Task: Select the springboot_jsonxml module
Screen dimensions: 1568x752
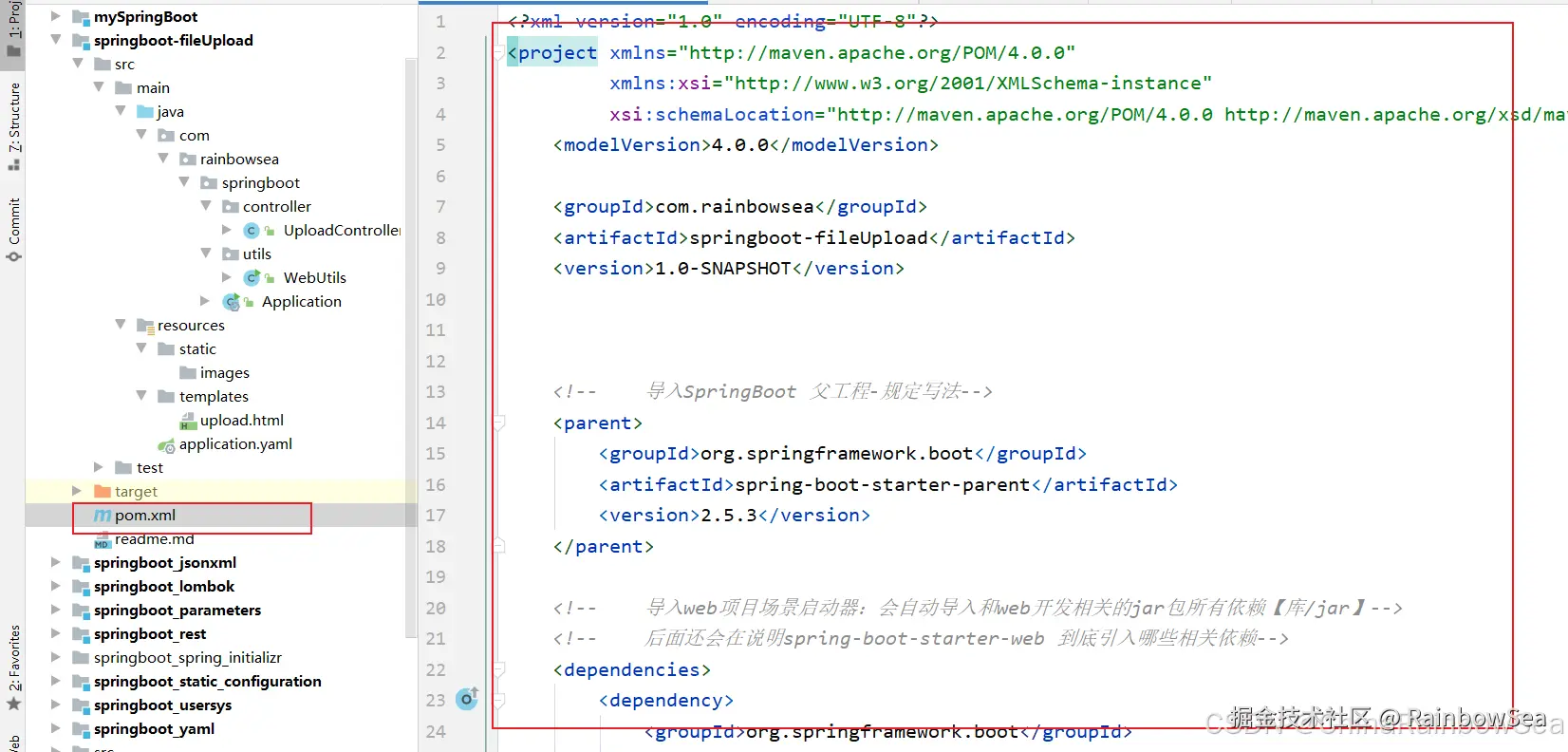Action: pos(165,562)
